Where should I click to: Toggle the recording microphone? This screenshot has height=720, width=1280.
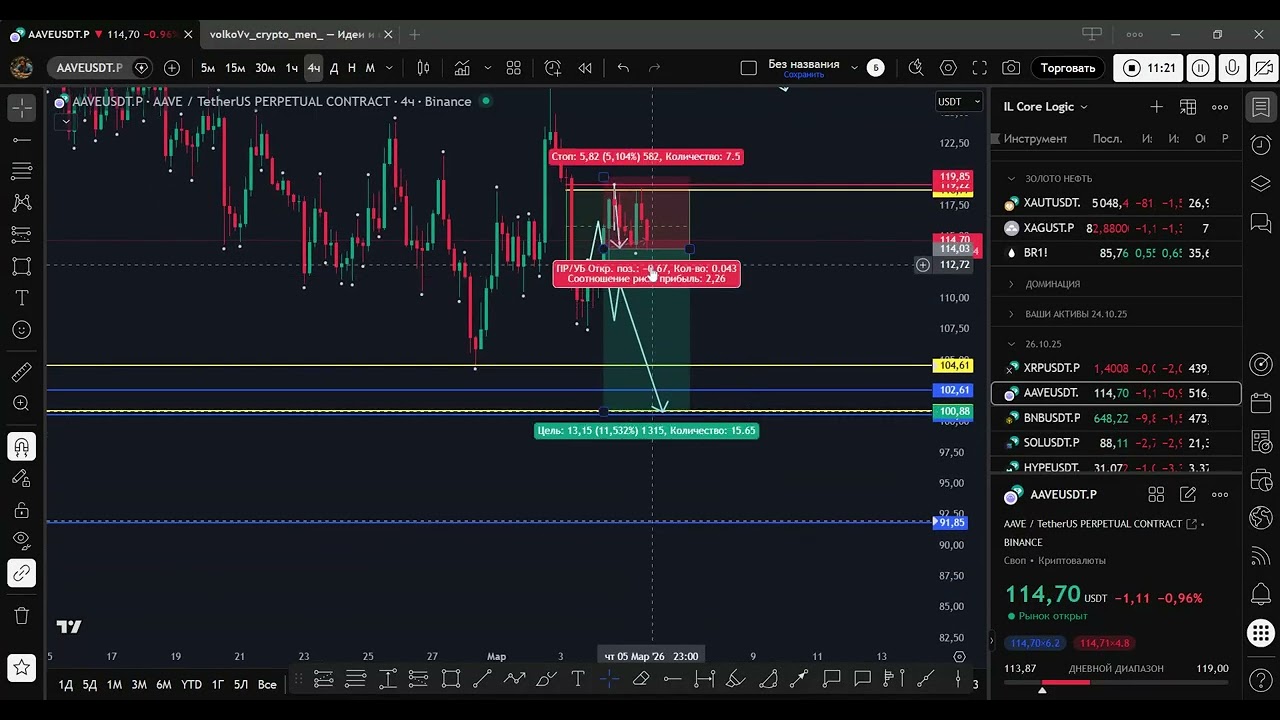click(x=1233, y=68)
